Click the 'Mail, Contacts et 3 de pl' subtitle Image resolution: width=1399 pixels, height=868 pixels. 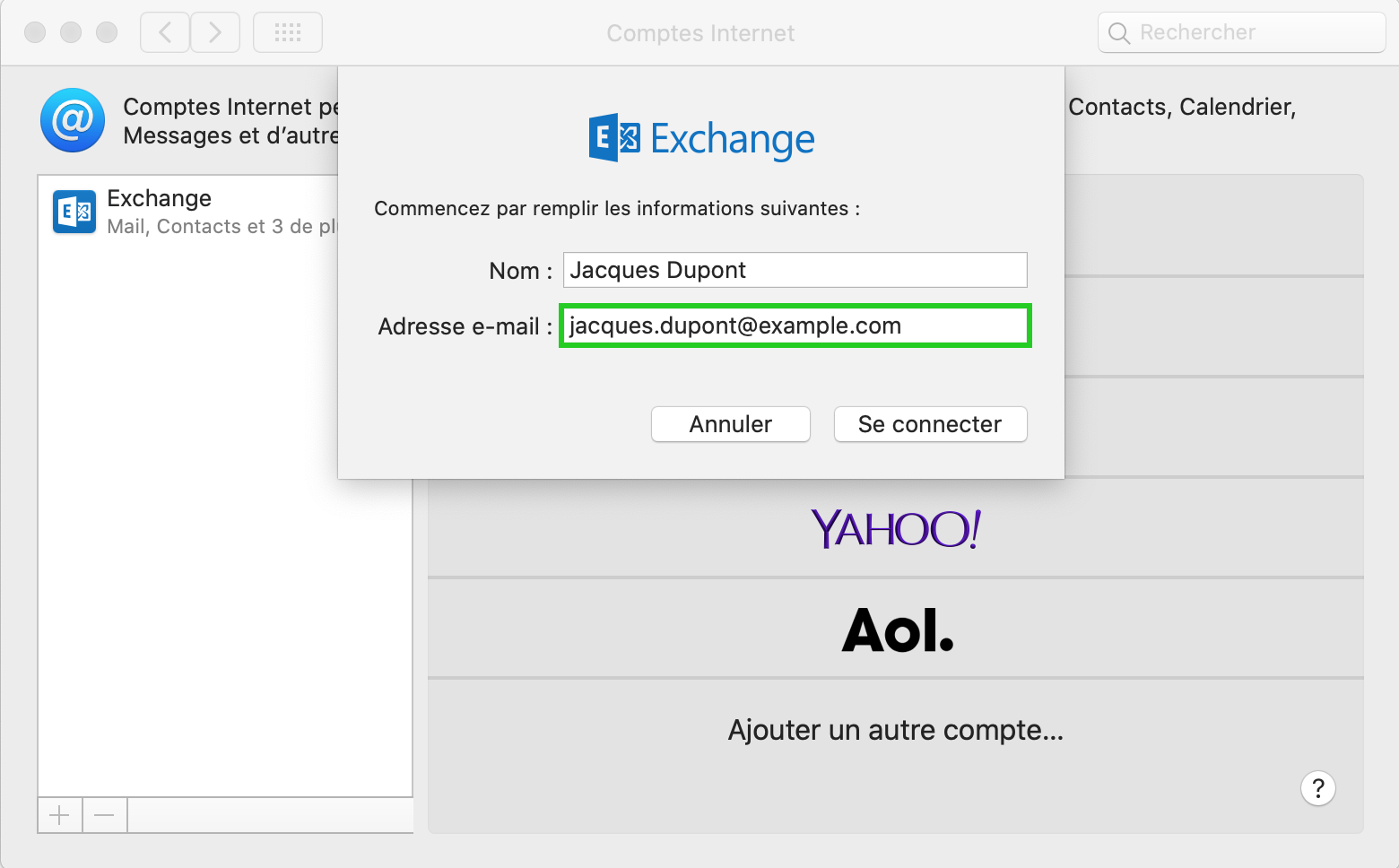tap(222, 227)
